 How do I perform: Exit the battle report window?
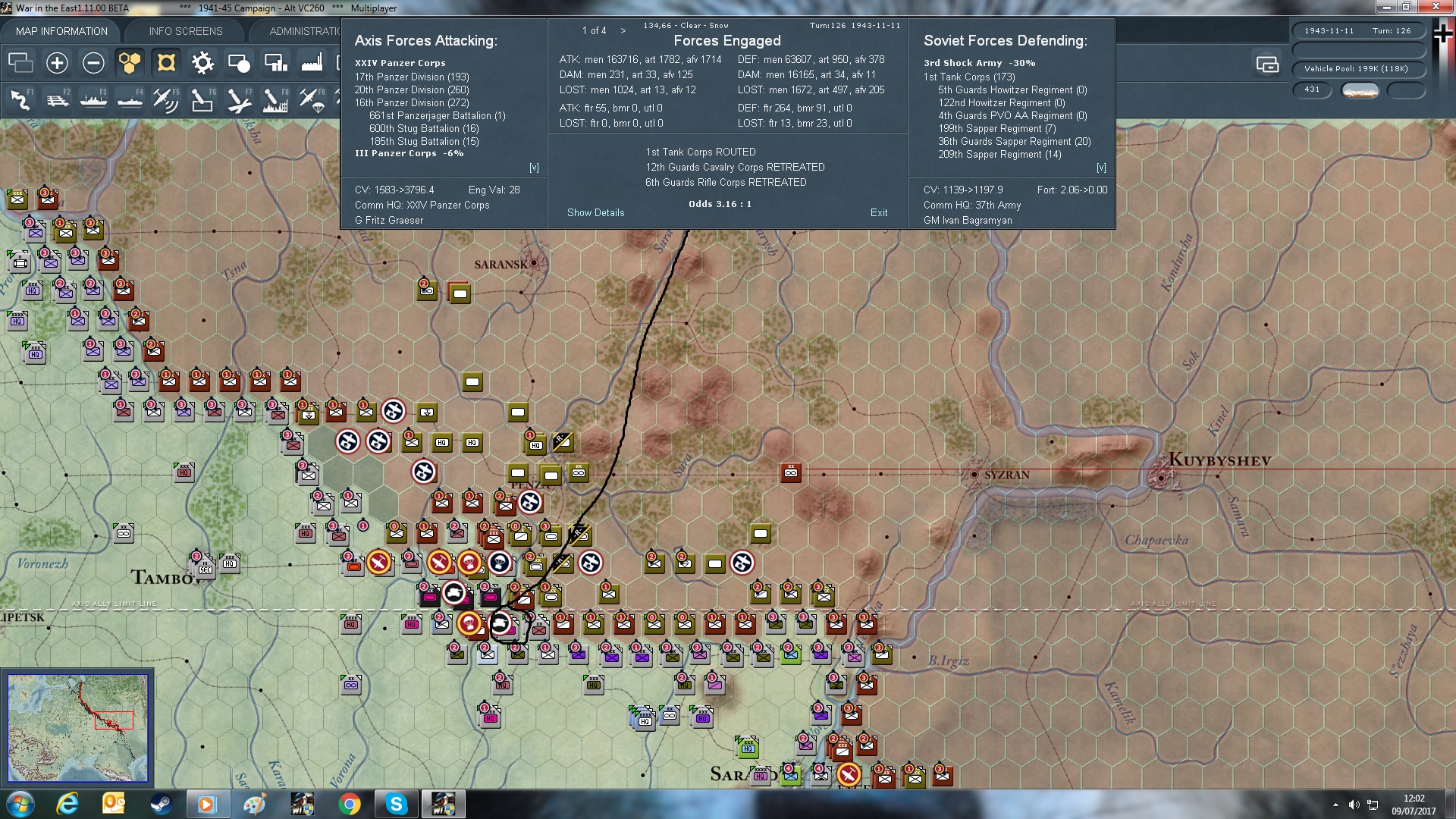[879, 212]
